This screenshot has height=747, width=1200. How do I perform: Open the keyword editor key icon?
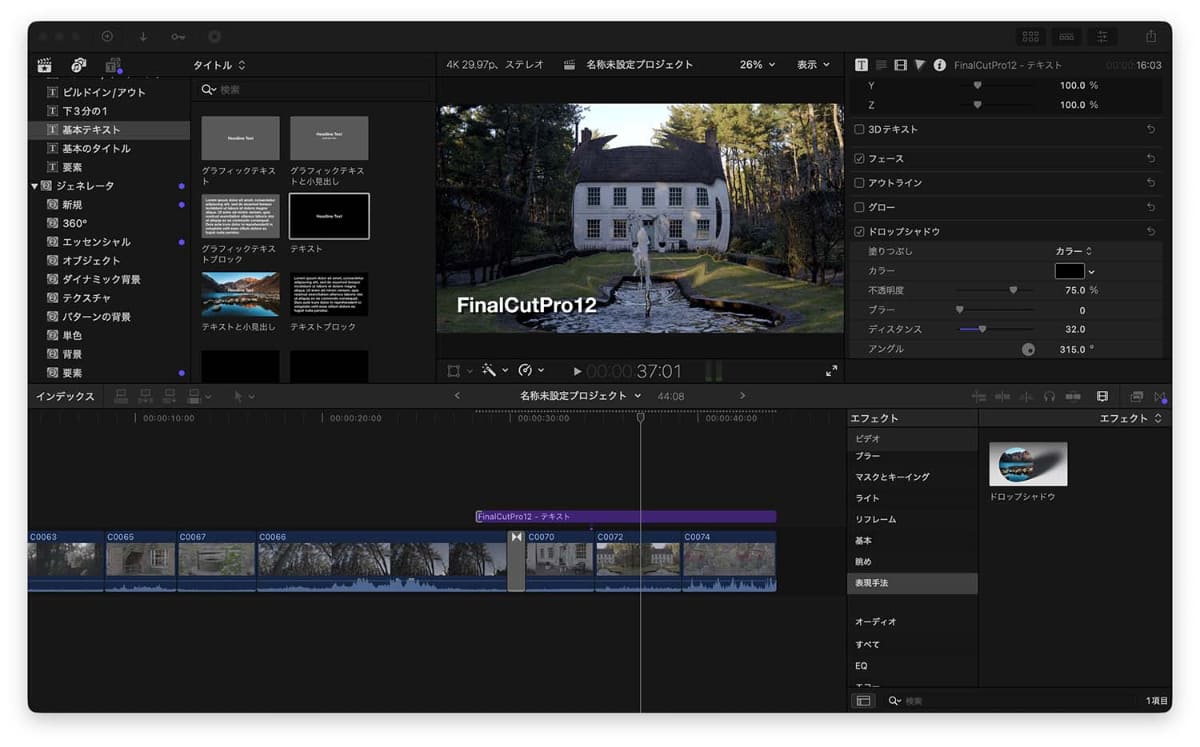[x=178, y=36]
